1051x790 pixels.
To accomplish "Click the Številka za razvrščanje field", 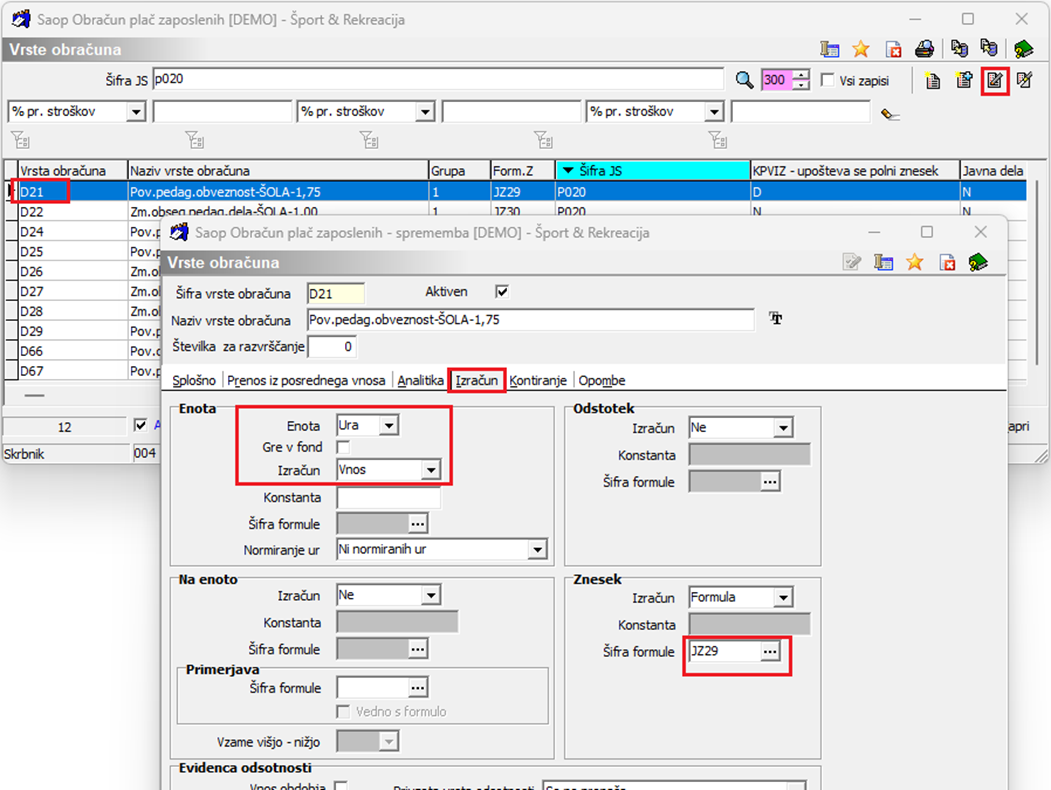I will 330,346.
